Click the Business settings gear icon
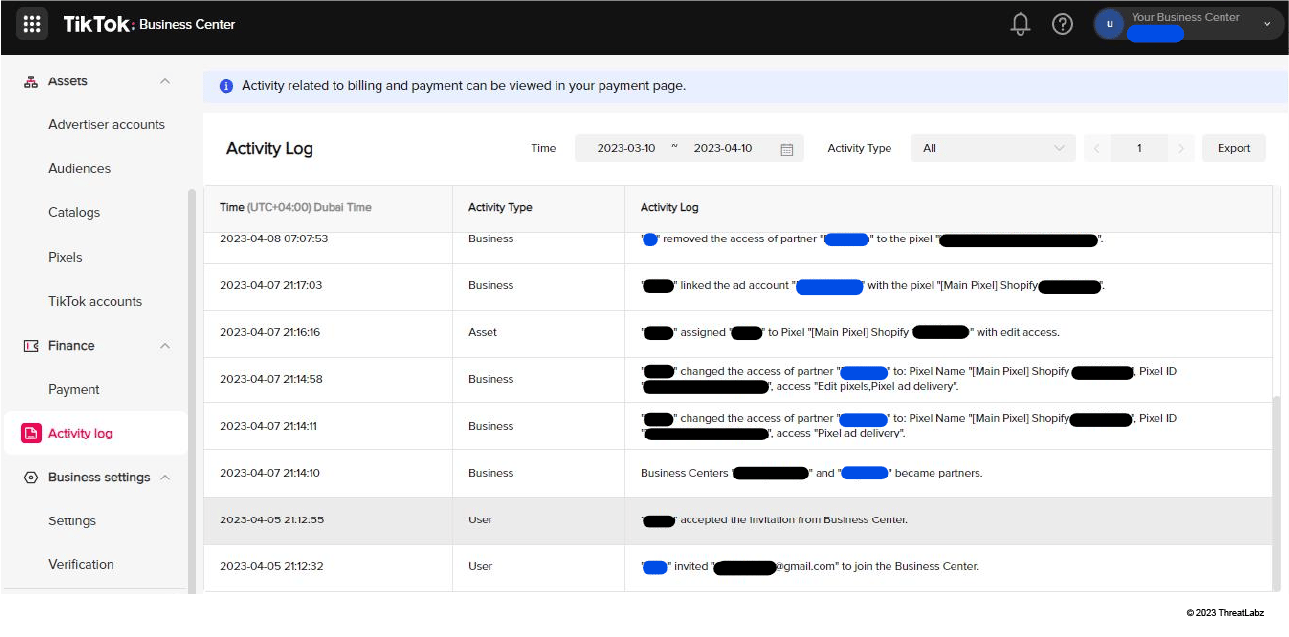The height and width of the screenshot is (637, 1289). point(31,478)
